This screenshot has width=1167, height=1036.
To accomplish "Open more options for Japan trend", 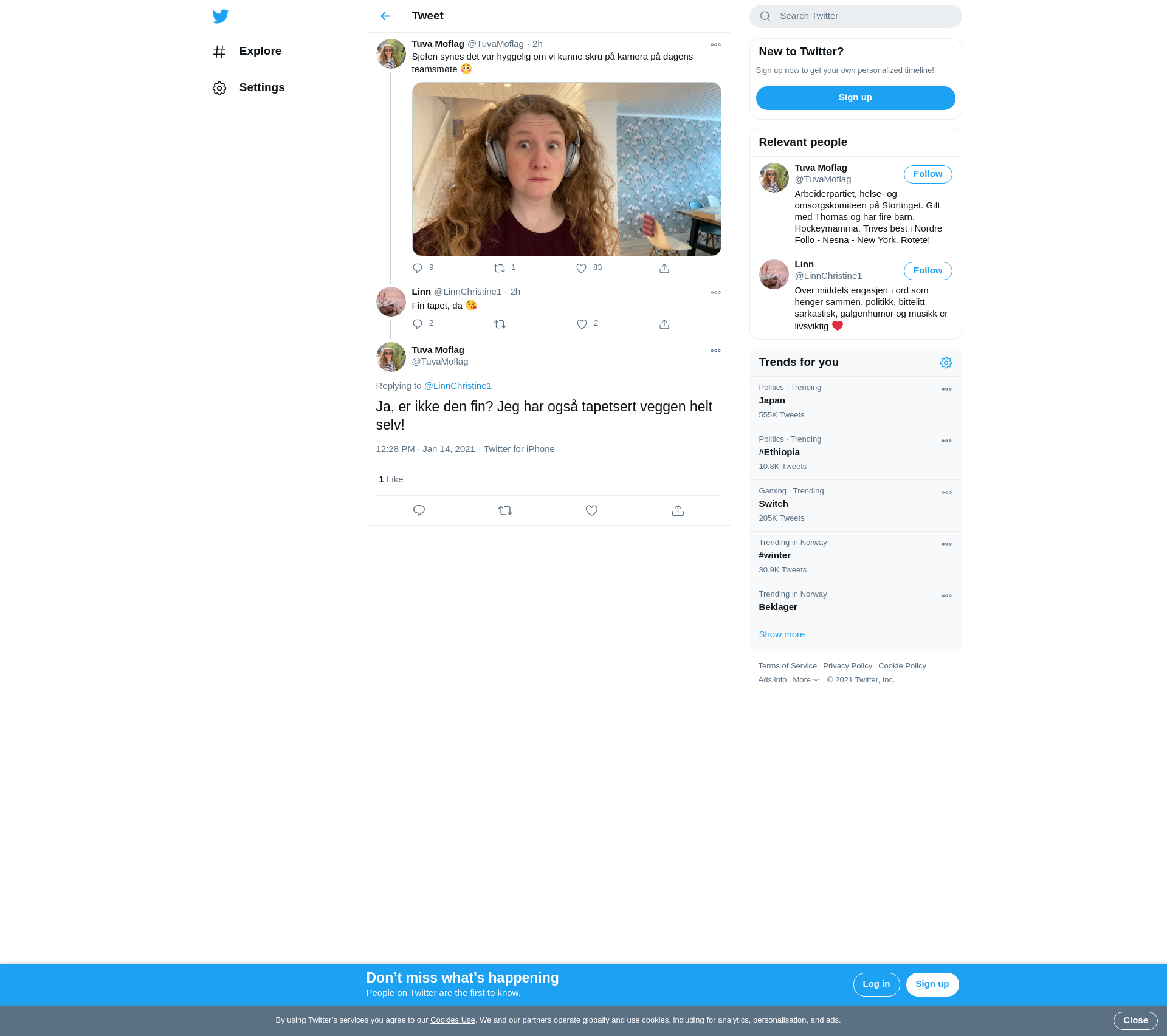I will pyautogui.click(x=946, y=389).
